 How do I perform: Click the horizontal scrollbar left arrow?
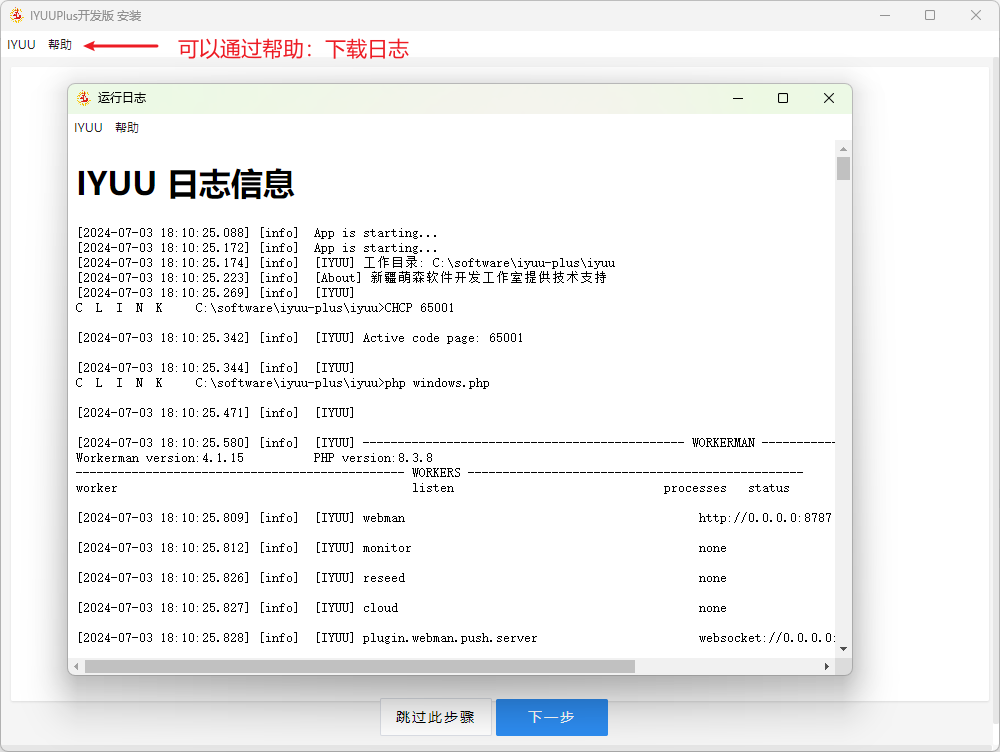pos(77,667)
